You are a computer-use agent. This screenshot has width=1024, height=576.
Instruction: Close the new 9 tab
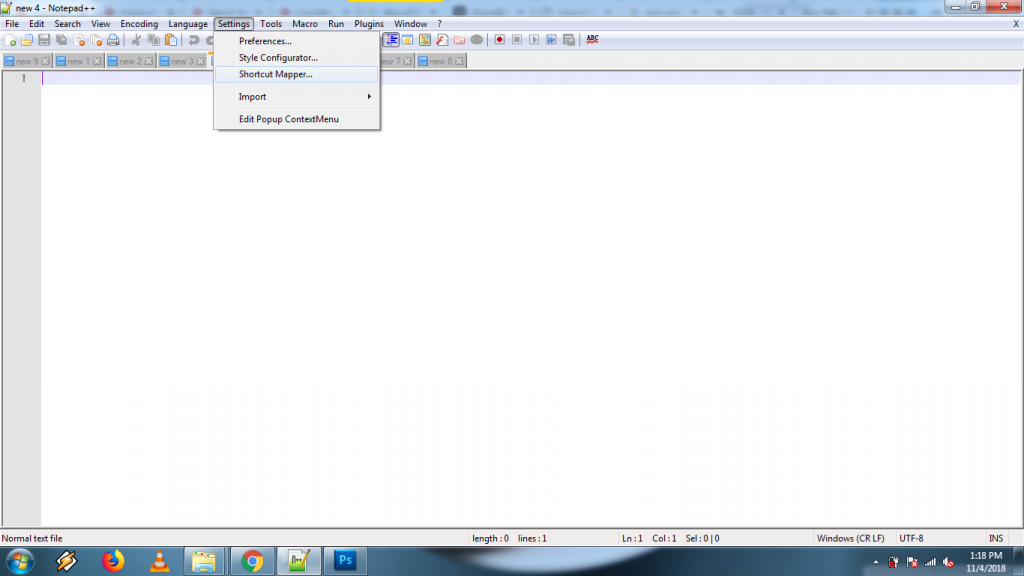(x=45, y=61)
